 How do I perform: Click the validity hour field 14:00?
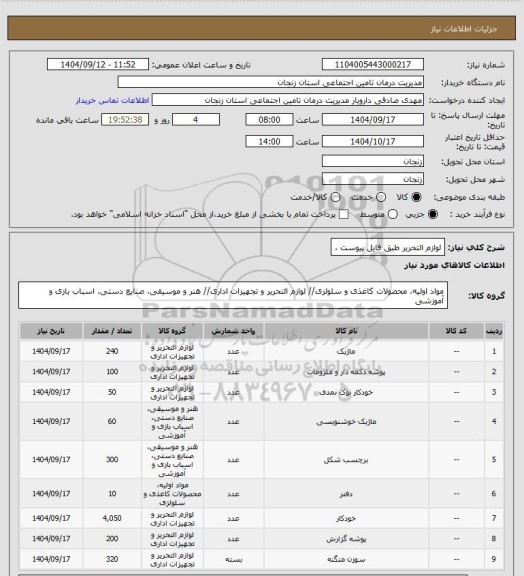pos(269,141)
